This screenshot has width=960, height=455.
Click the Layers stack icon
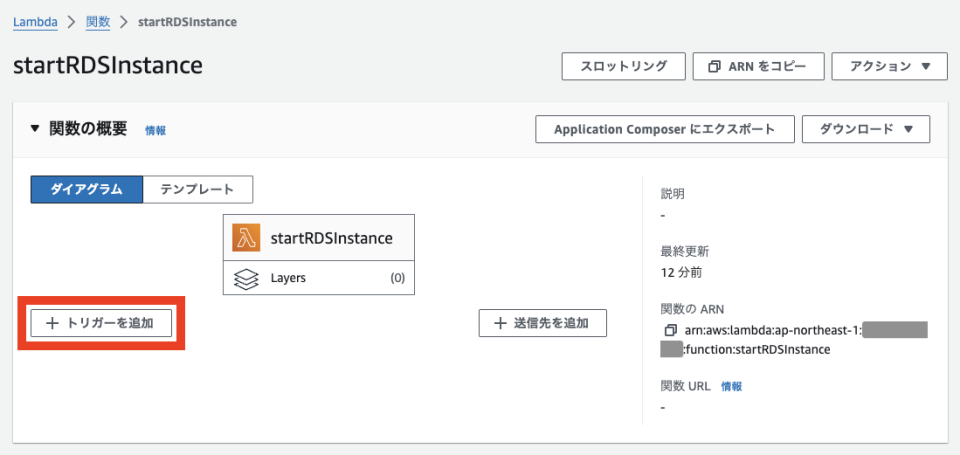(x=247, y=278)
